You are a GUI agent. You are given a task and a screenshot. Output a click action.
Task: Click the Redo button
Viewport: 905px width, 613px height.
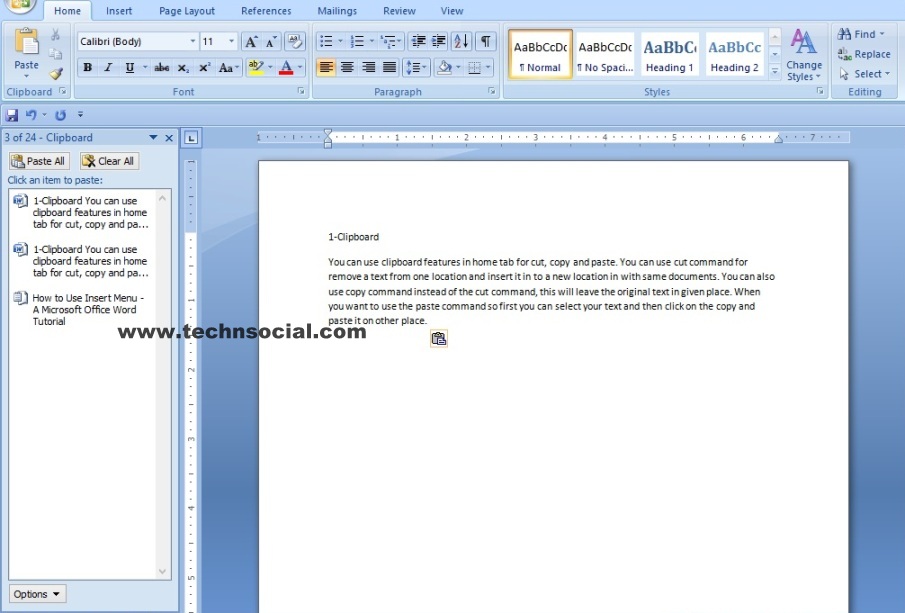pos(60,113)
